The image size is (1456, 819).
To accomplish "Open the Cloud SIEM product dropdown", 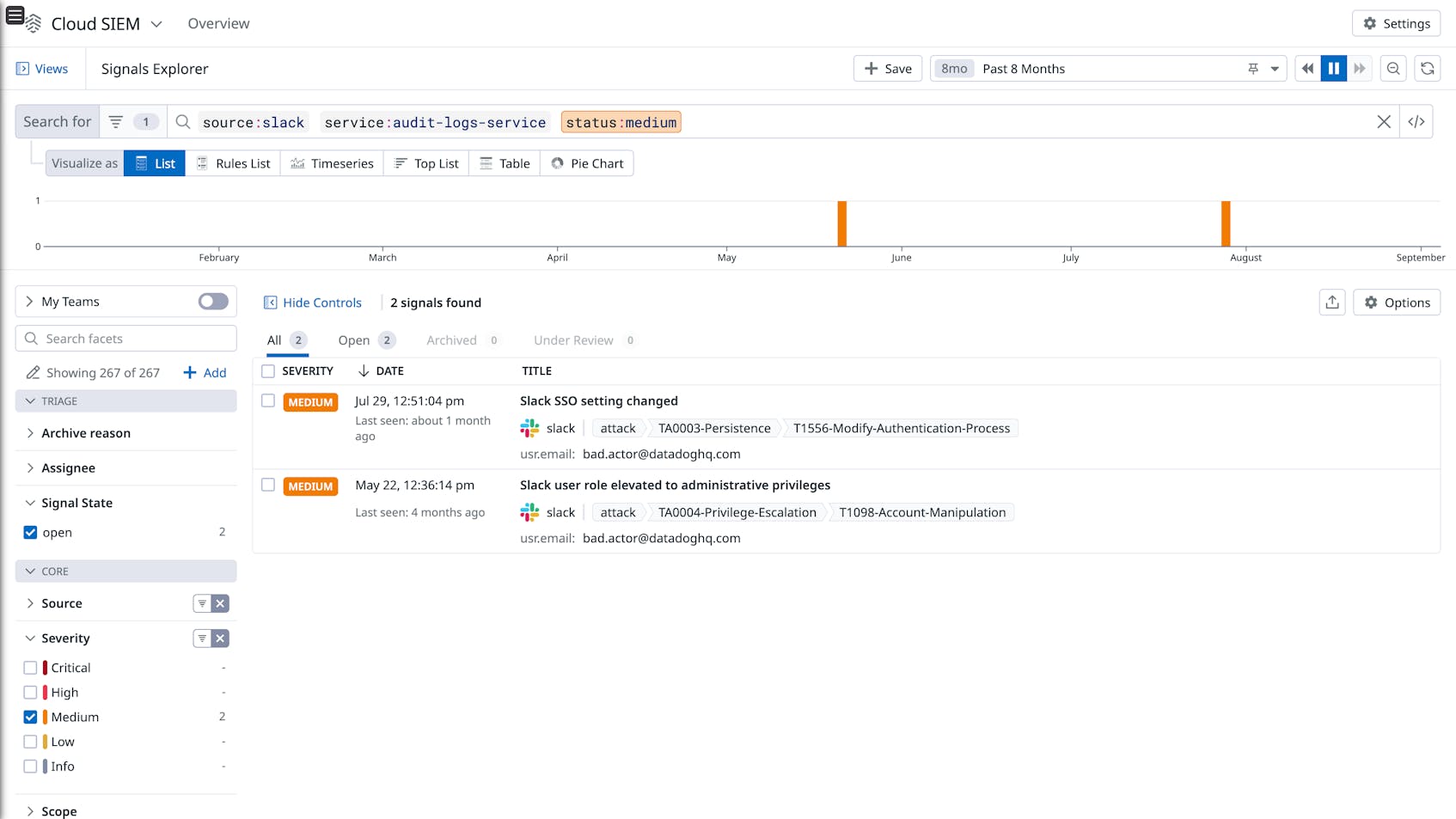I will tap(156, 24).
